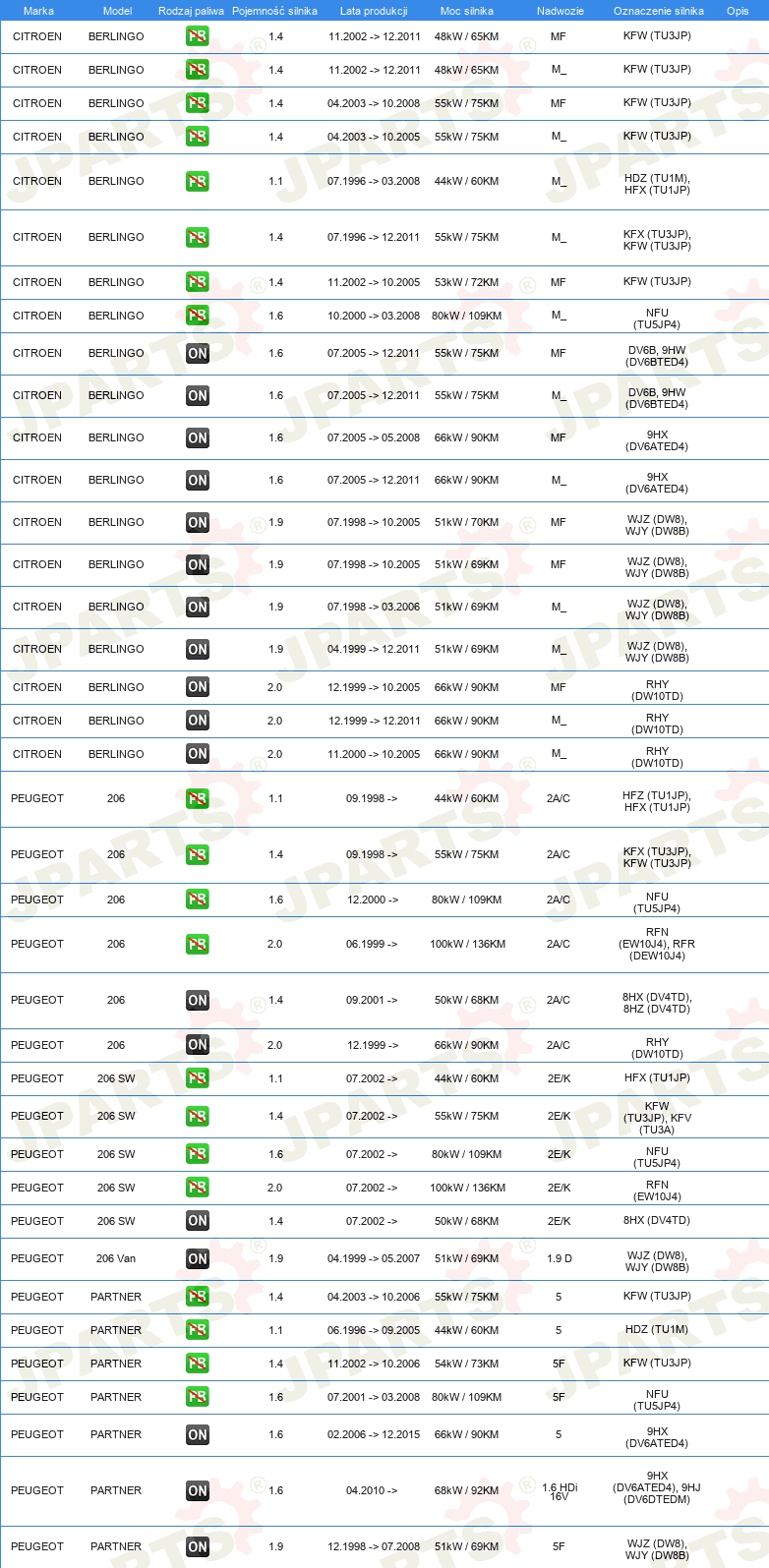Image resolution: width=769 pixels, height=1568 pixels.
Task: Click diesel ON icon in Partner 02.2006 -> 12.2015 row
Action: [198, 1434]
